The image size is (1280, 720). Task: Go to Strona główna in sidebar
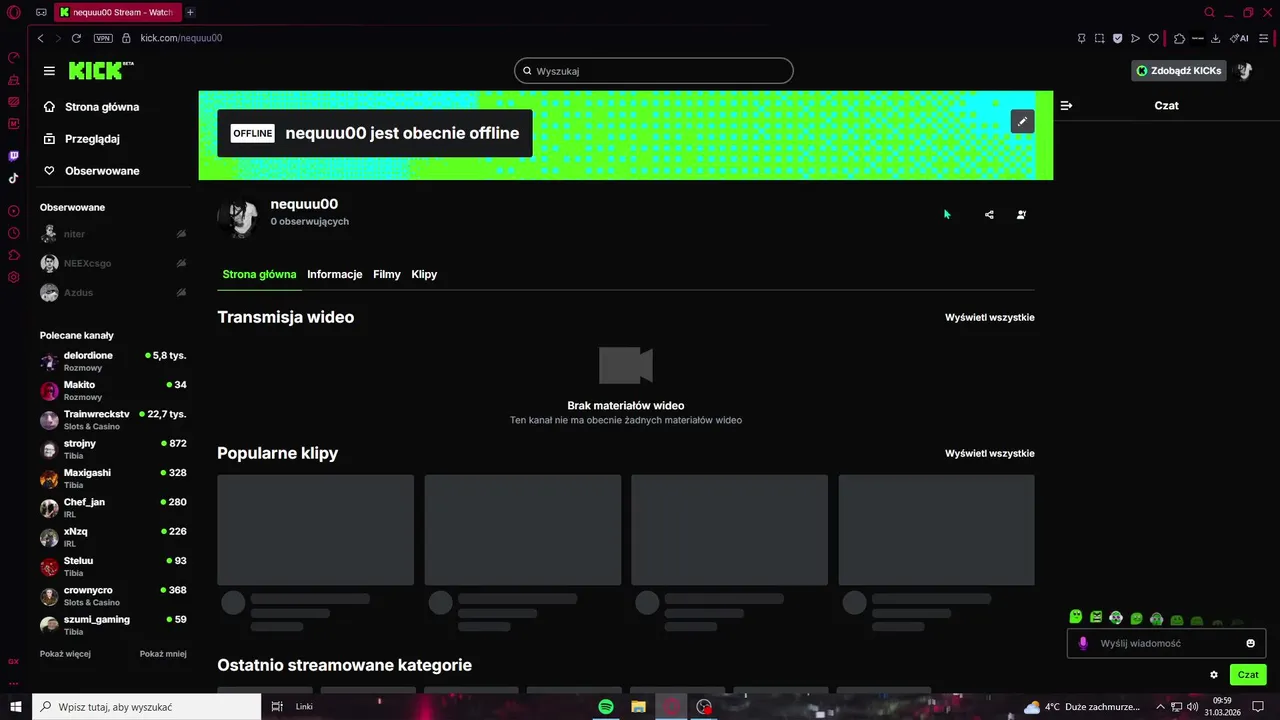pyautogui.click(x=113, y=107)
